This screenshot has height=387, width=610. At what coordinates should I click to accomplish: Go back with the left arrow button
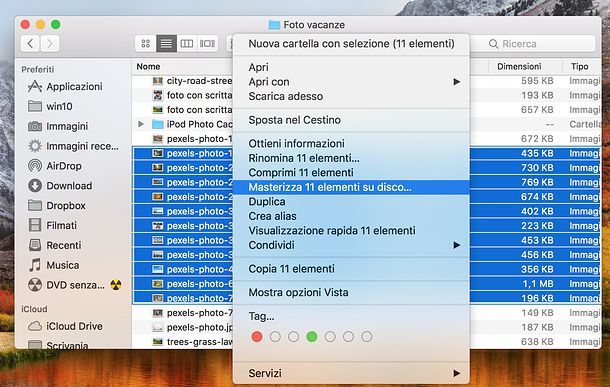pos(30,44)
